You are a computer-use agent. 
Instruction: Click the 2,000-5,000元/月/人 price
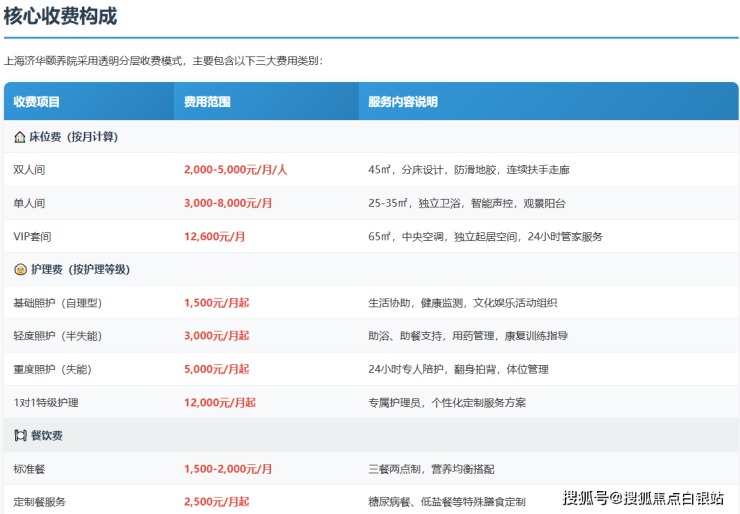(235, 170)
